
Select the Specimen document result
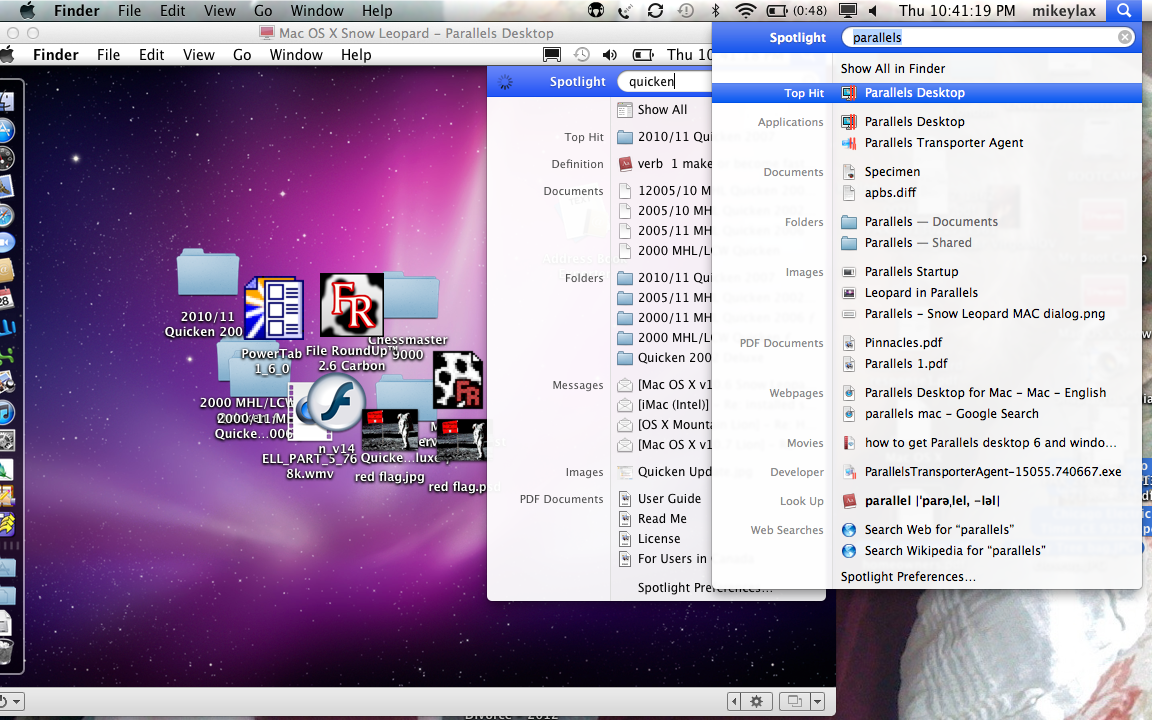[892, 171]
